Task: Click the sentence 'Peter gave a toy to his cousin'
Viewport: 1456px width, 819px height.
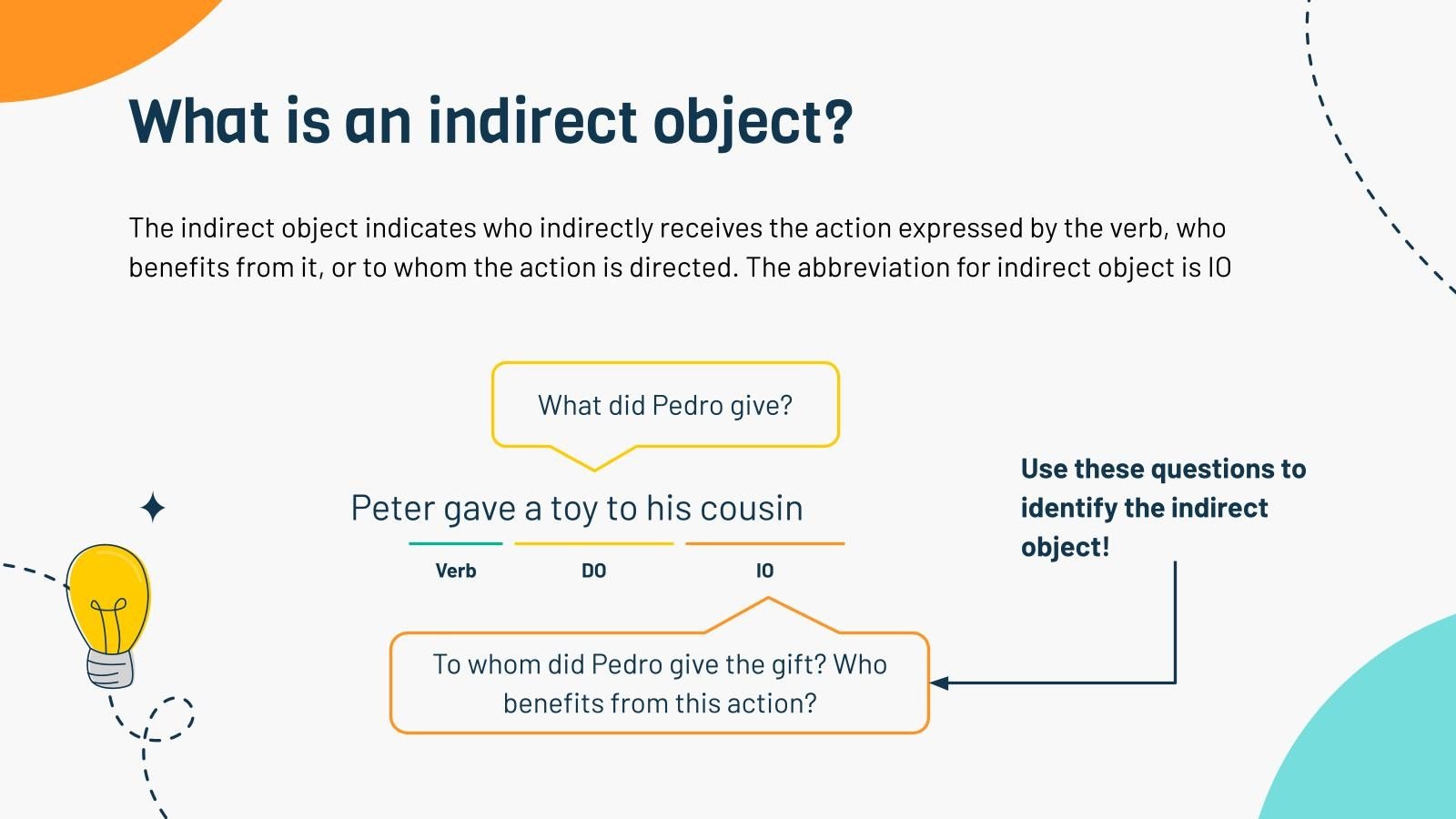Action: click(577, 508)
